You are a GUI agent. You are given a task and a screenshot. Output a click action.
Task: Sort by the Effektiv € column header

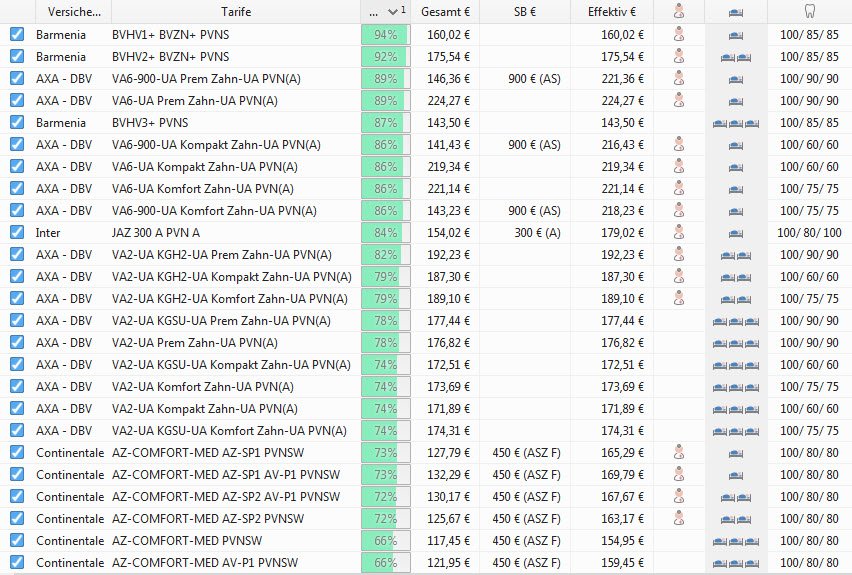click(612, 12)
